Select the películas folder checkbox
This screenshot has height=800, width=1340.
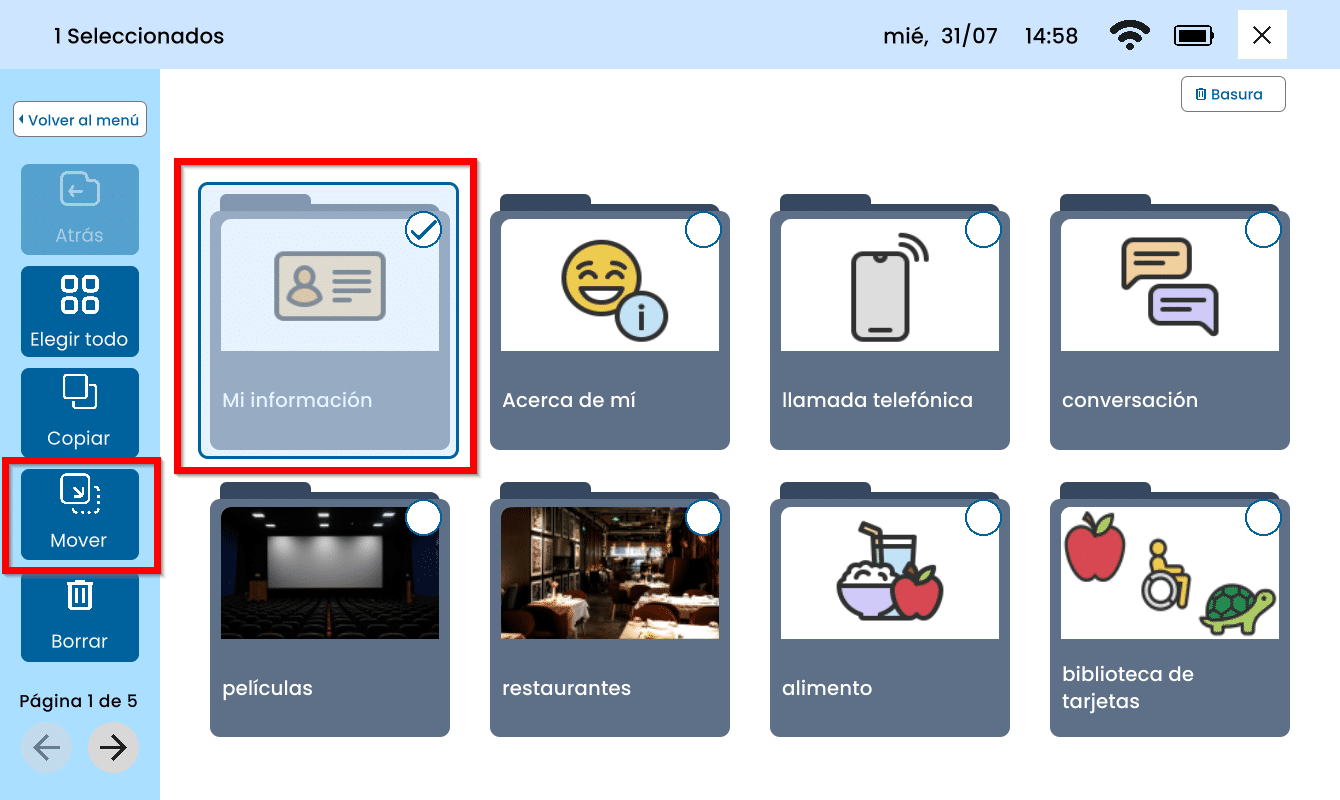[423, 518]
